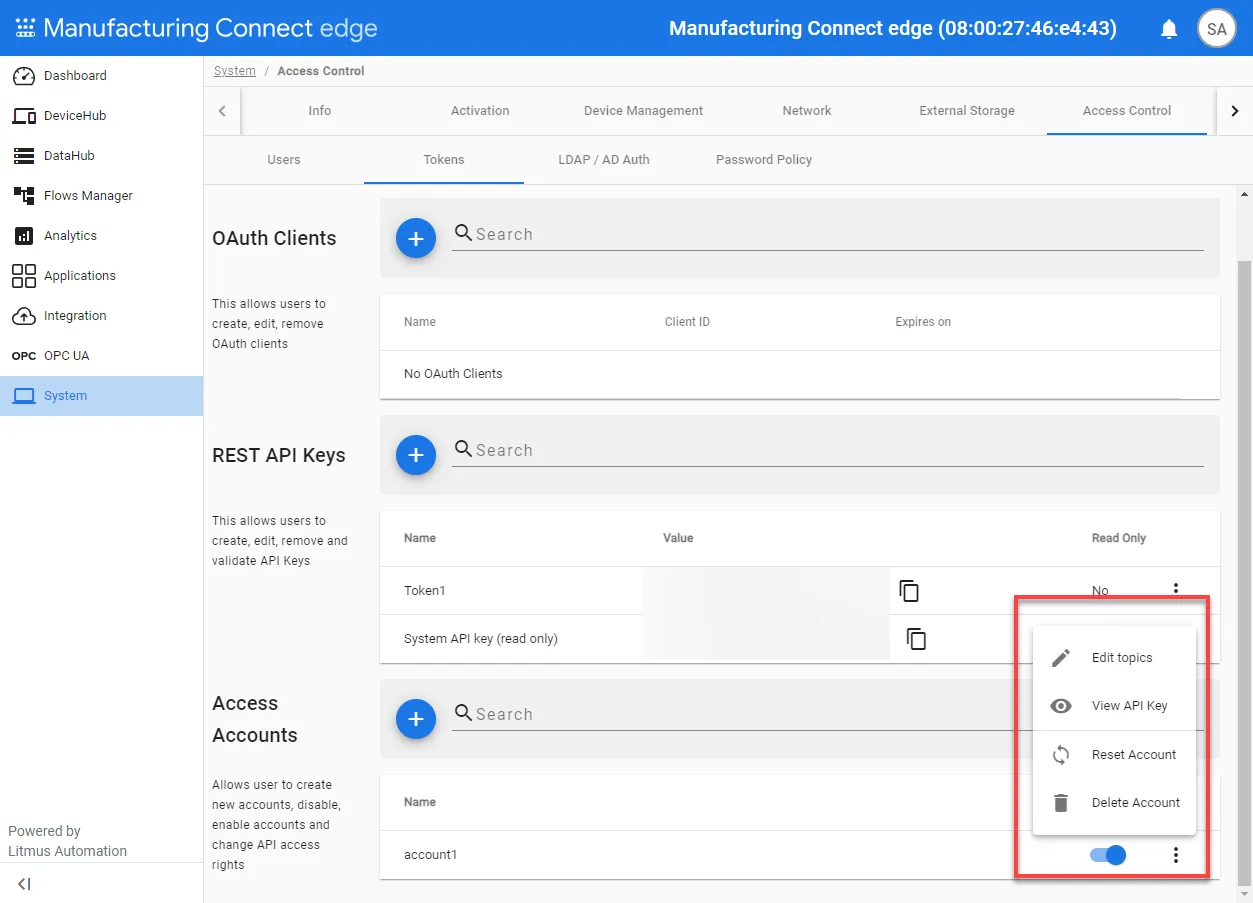The width and height of the screenshot is (1253, 903).
Task: Add a new access account
Action: 416,719
